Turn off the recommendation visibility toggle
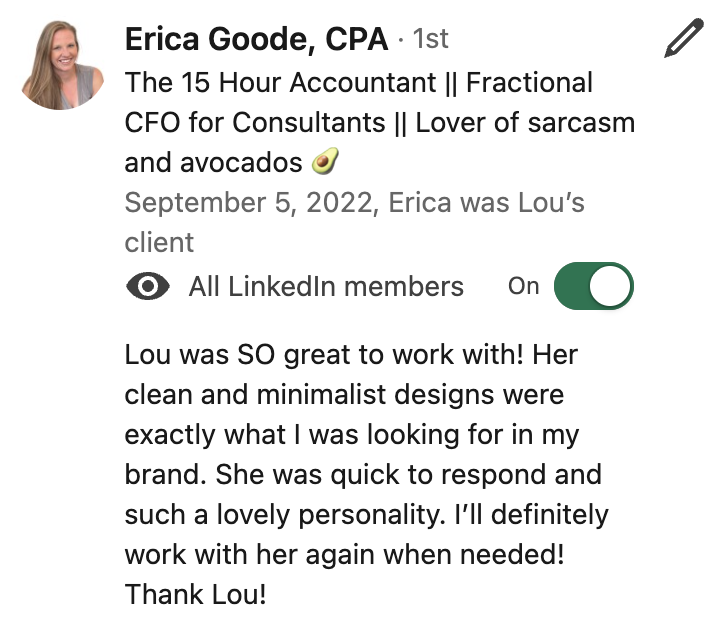 point(593,287)
